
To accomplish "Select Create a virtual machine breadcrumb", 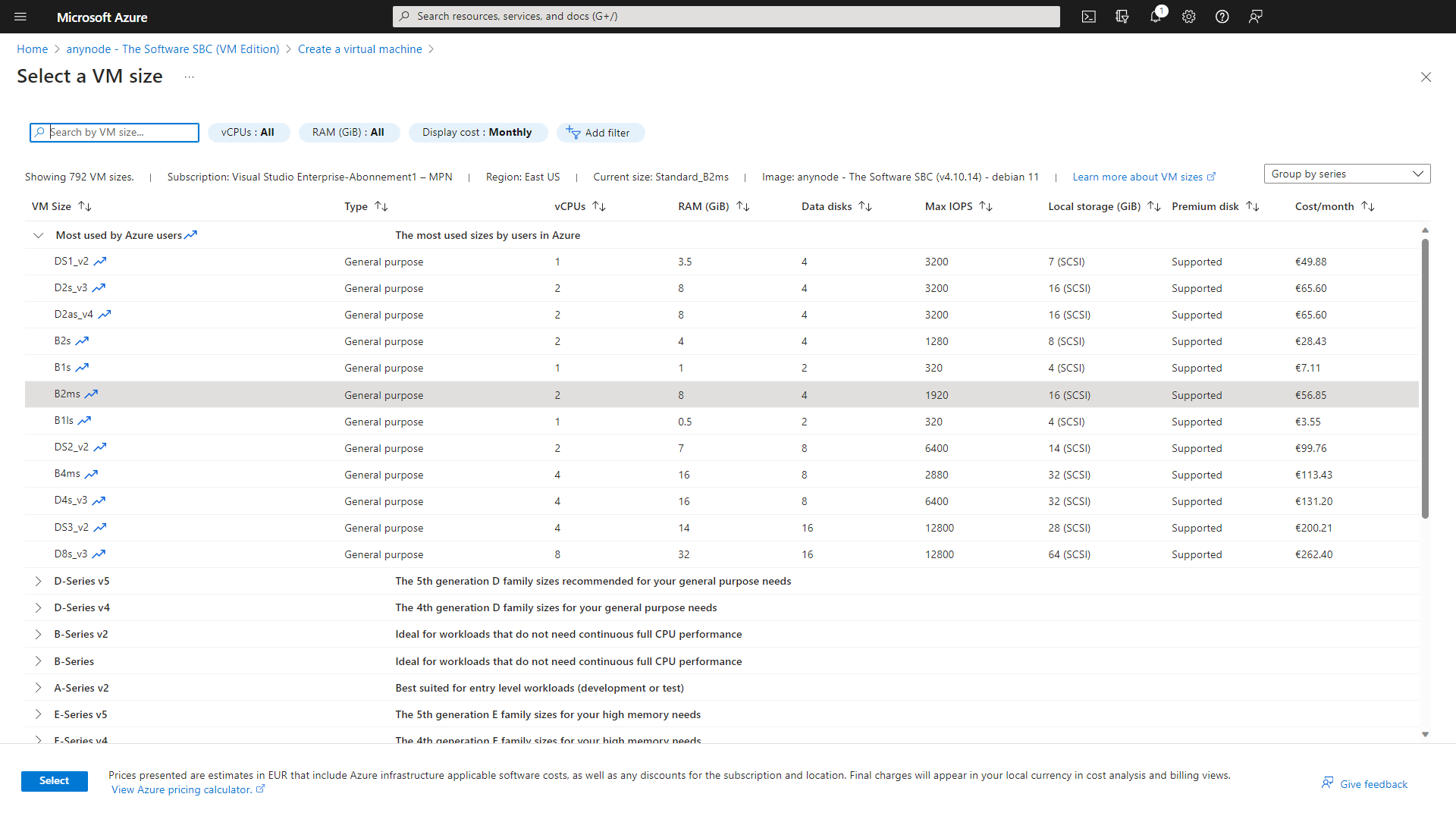I will pos(360,48).
